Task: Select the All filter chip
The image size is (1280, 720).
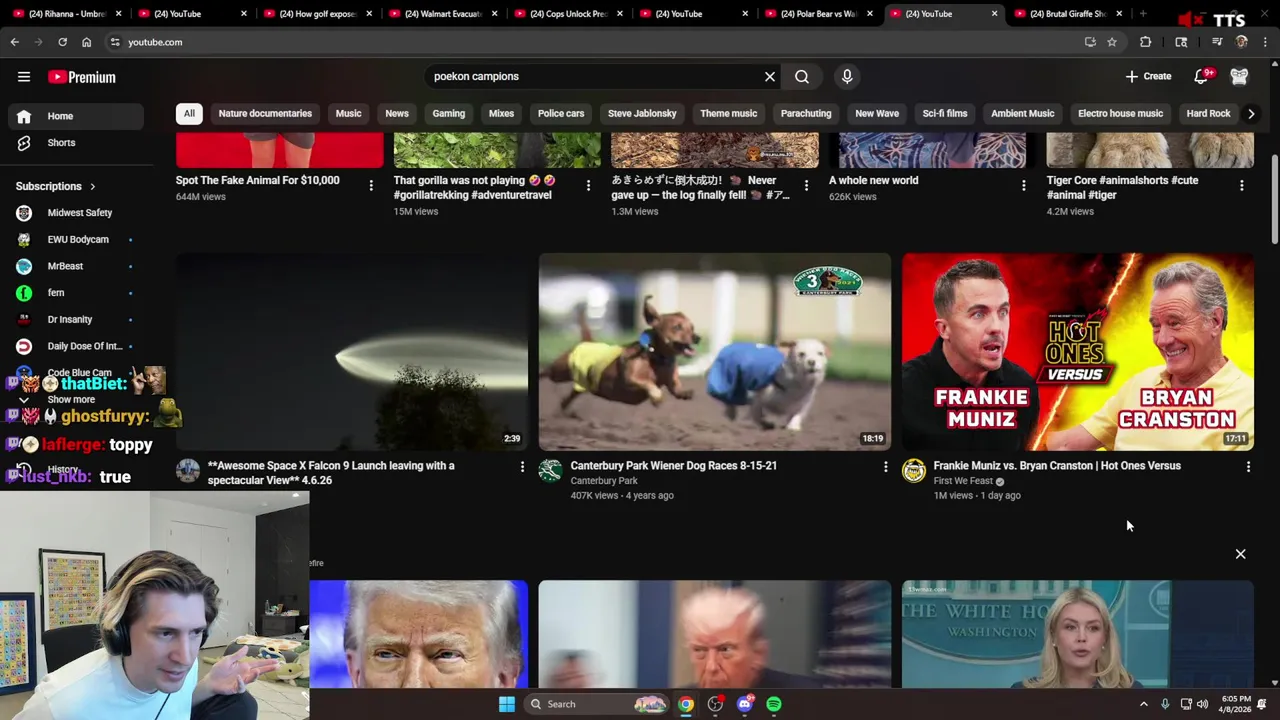Action: pos(189,113)
